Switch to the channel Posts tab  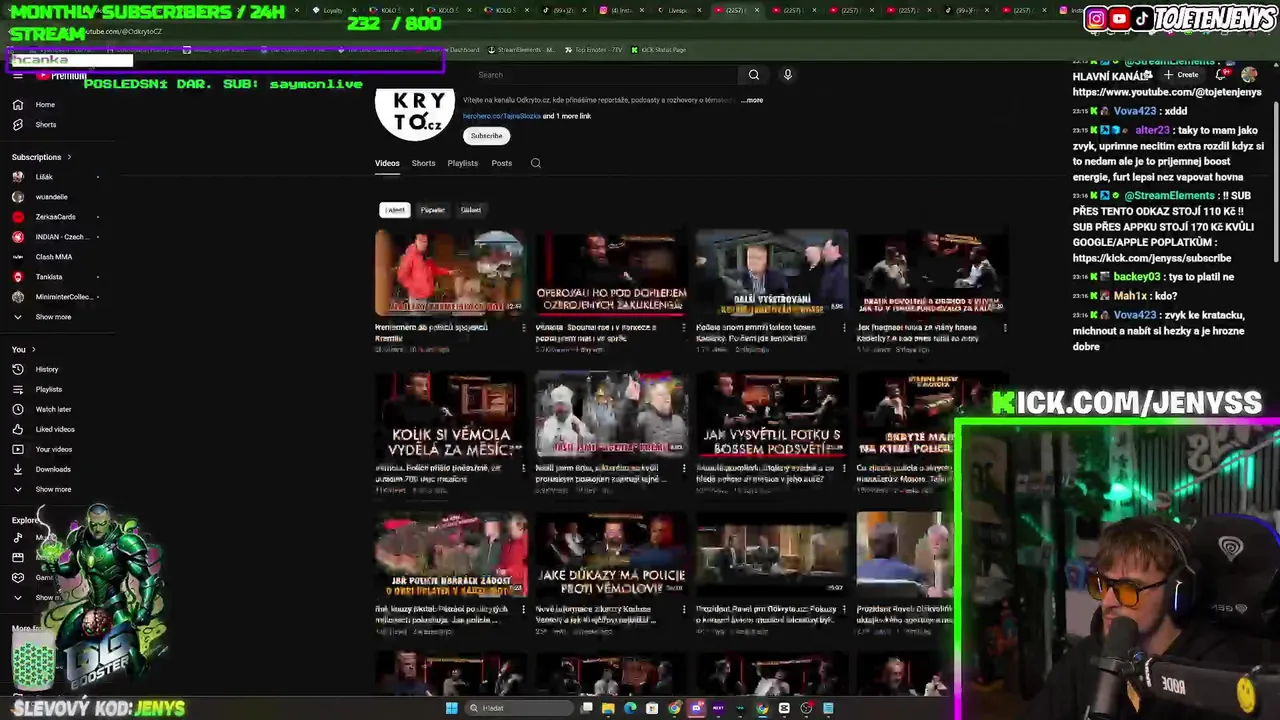coord(501,164)
